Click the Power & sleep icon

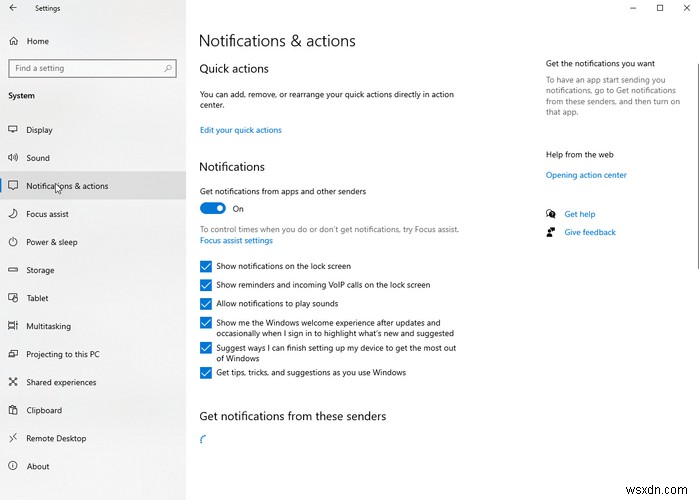tap(13, 242)
